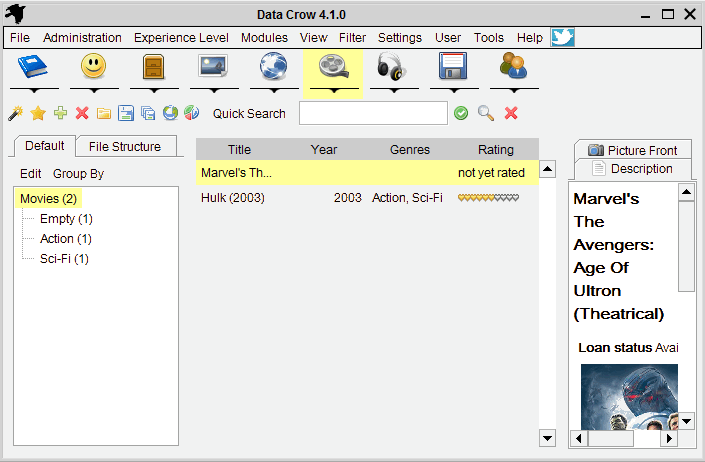Select the Marvel's Th... row
Image resolution: width=705 pixels, height=462 pixels.
point(367,173)
